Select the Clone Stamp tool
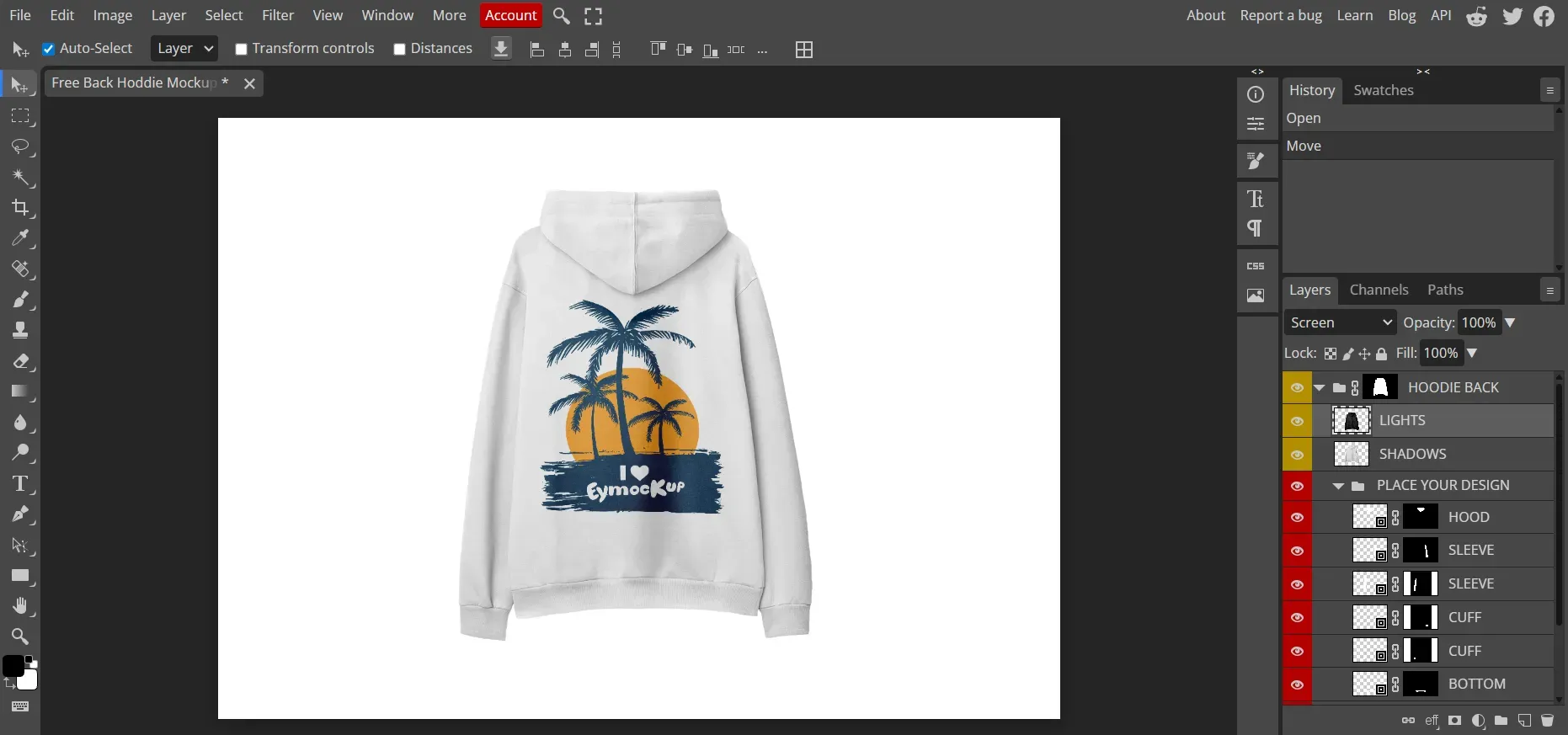 point(19,330)
